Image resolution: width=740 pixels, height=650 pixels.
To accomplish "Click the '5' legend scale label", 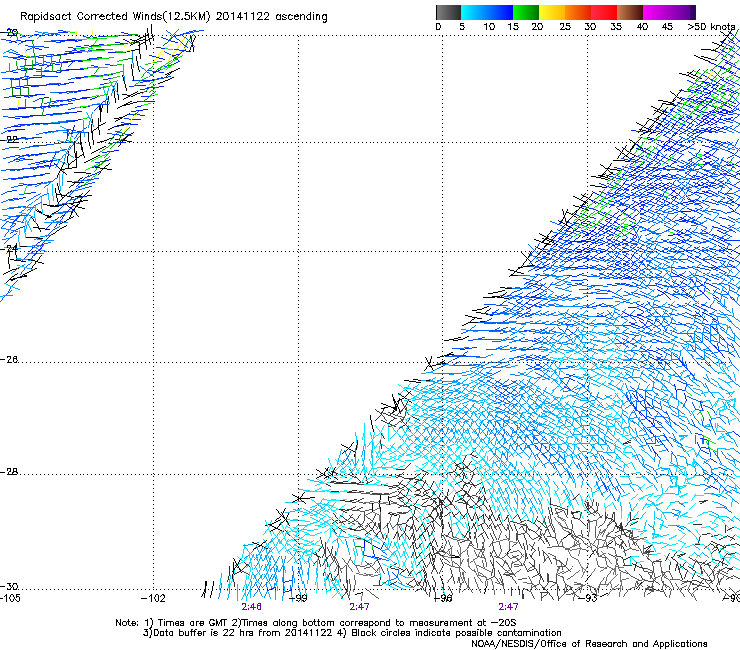I will pyautogui.click(x=462, y=27).
